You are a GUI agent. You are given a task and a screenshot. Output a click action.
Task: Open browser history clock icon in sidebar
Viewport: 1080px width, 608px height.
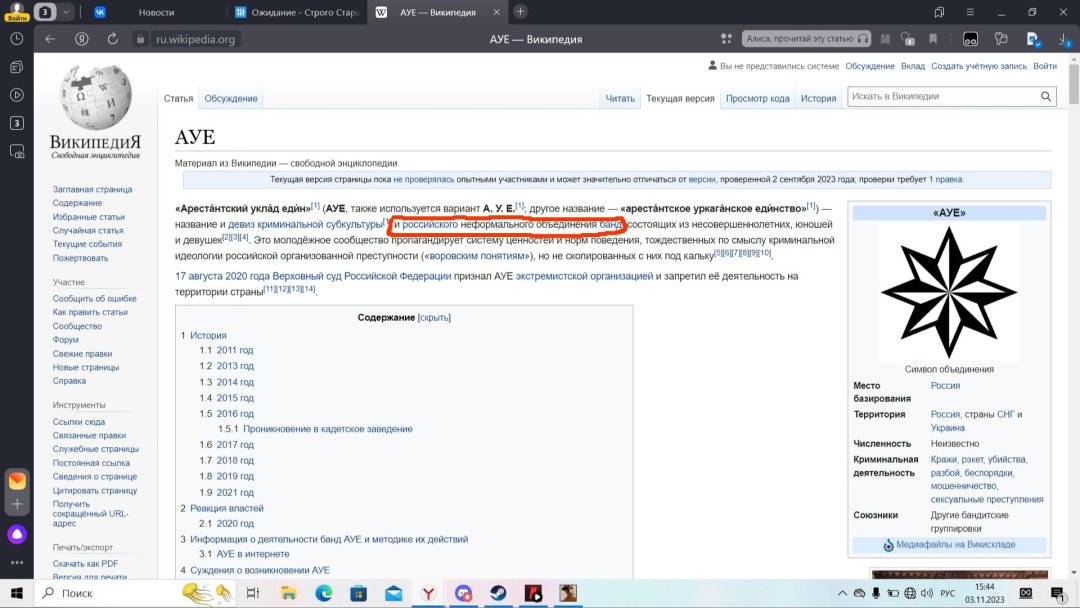[17, 38]
